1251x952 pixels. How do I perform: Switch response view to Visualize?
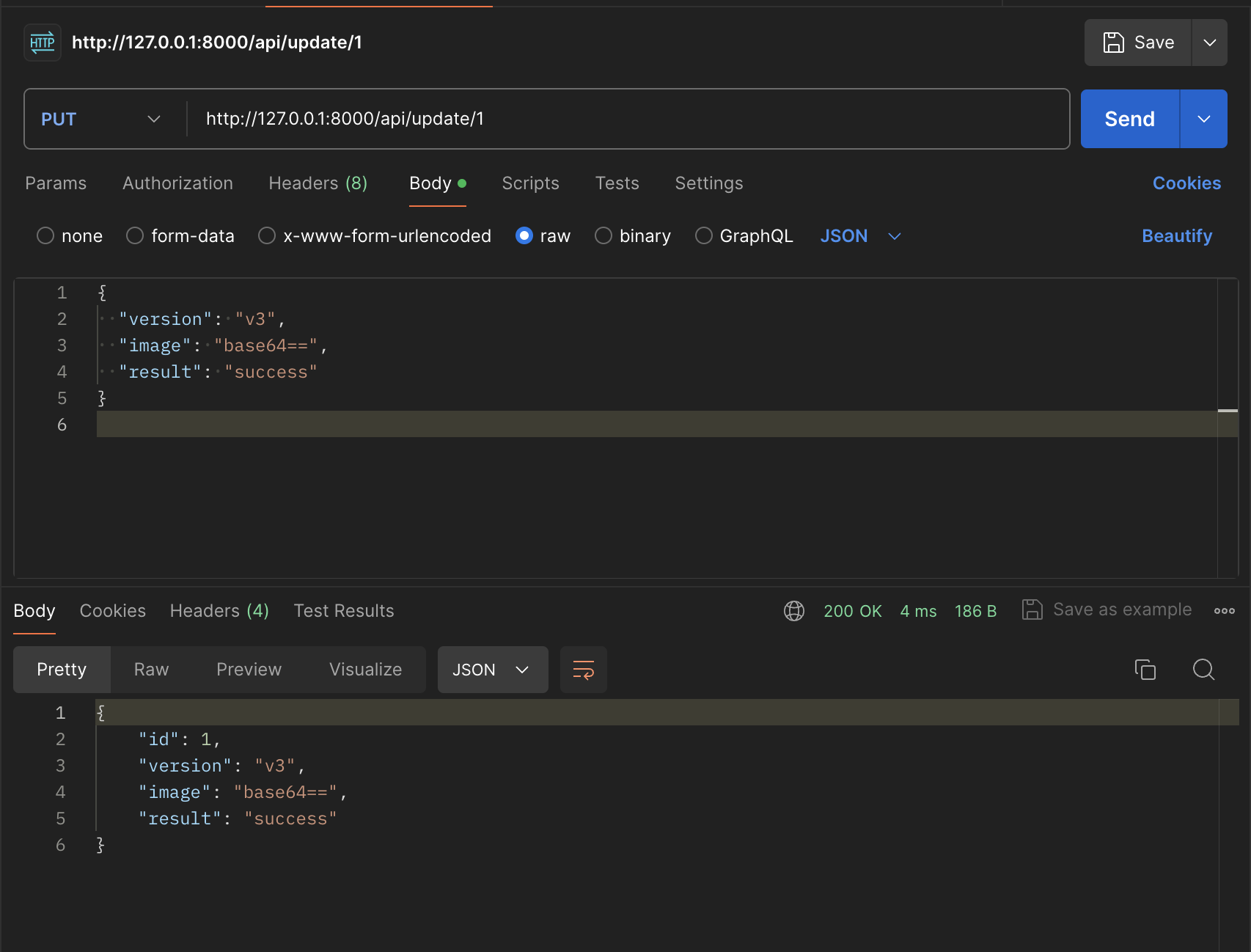(x=365, y=670)
